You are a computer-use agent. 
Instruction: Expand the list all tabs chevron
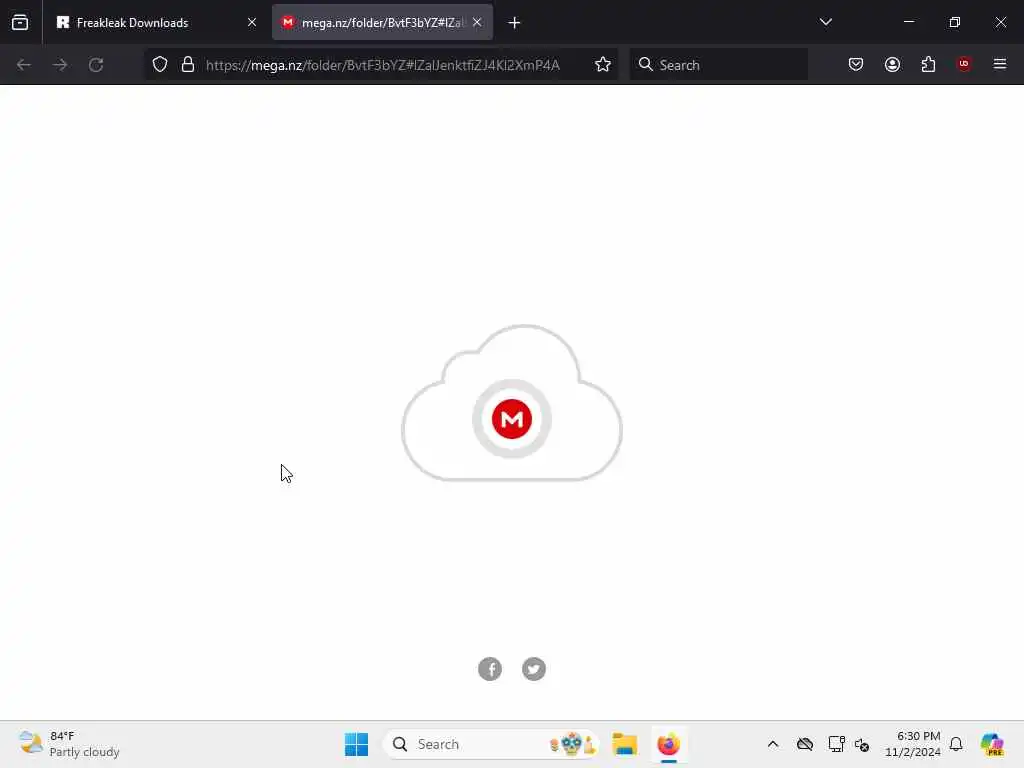(x=825, y=22)
